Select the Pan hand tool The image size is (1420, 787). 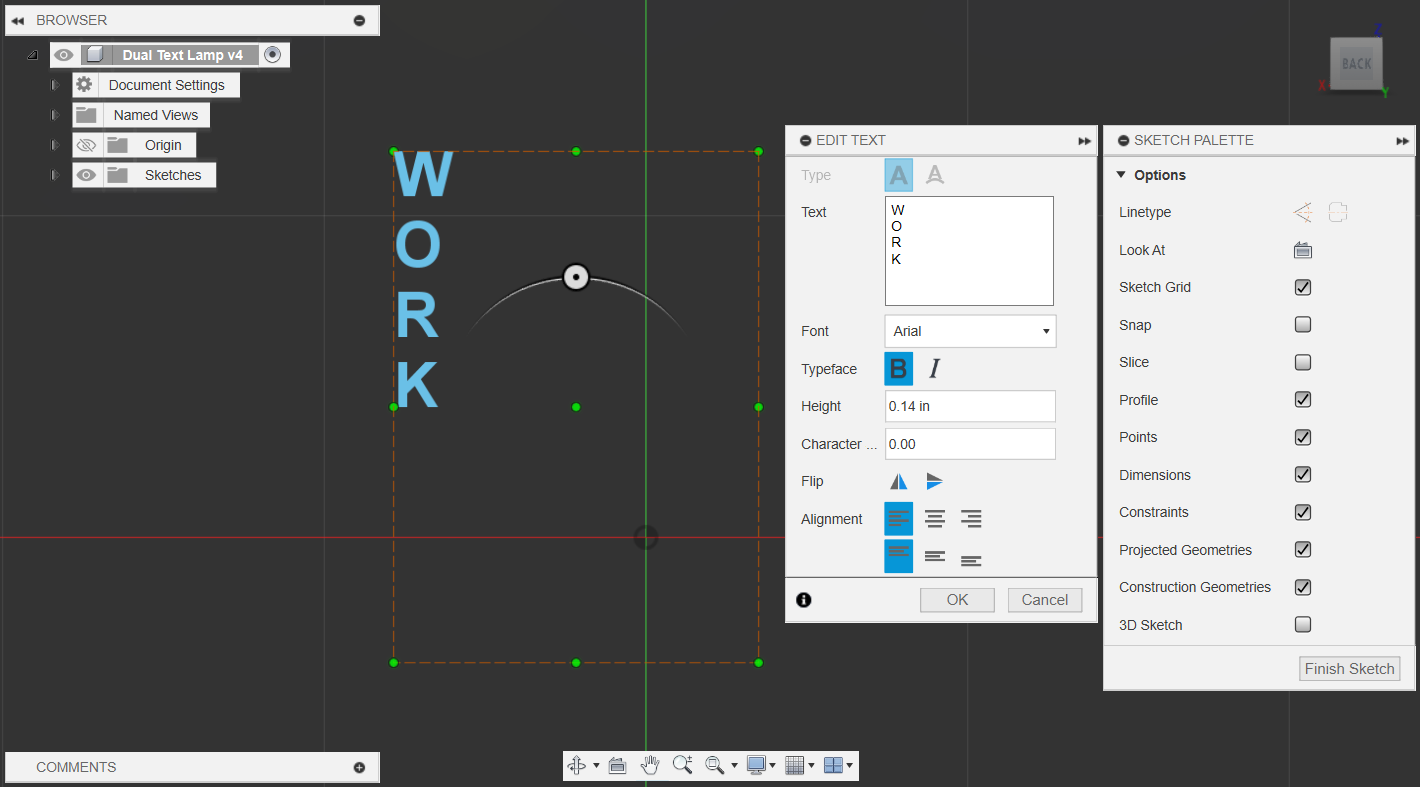(650, 765)
